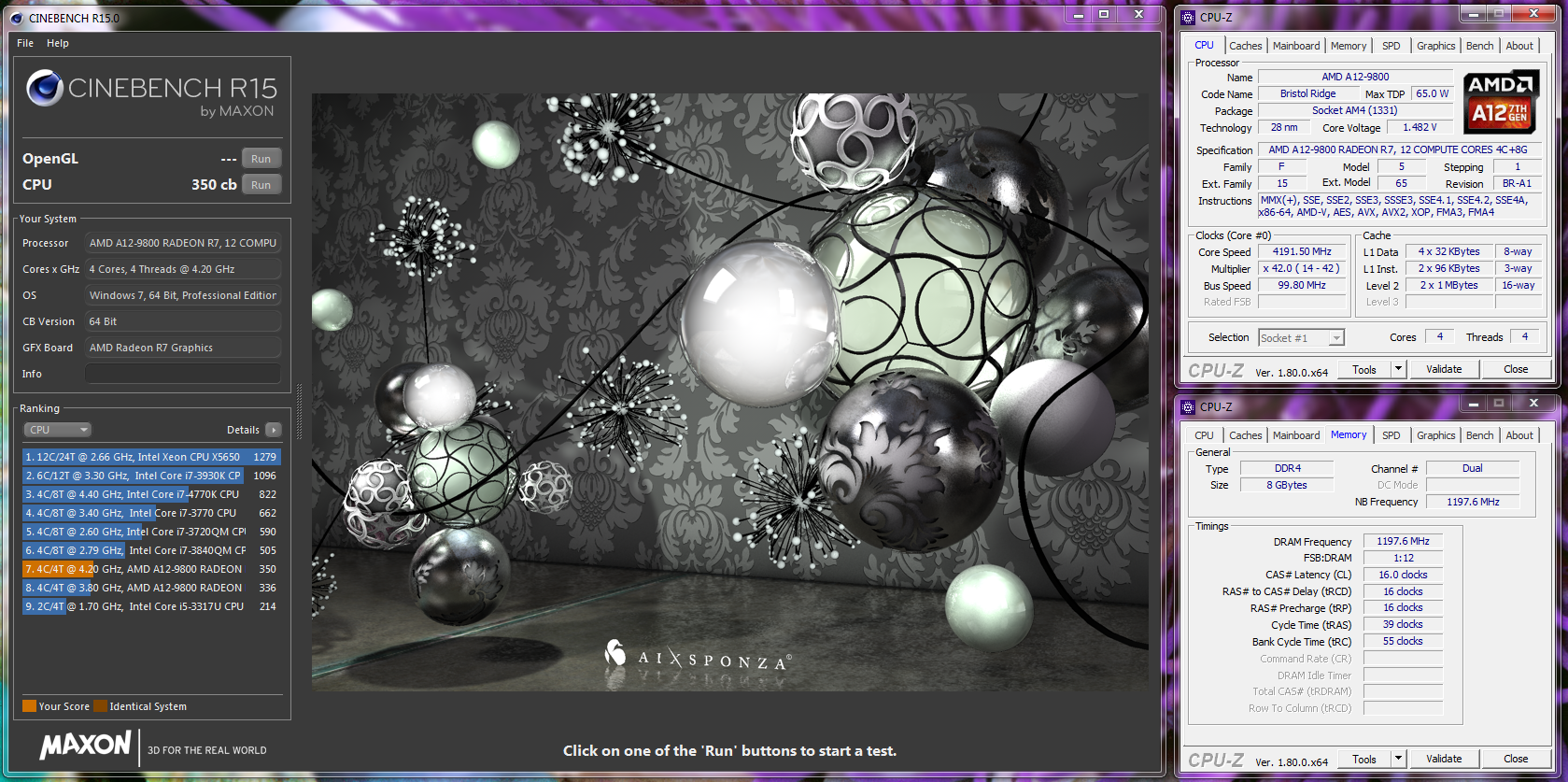The image size is (1568, 782).
Task: Switch to Caches tab in lower CPU-Z
Action: click(1245, 435)
